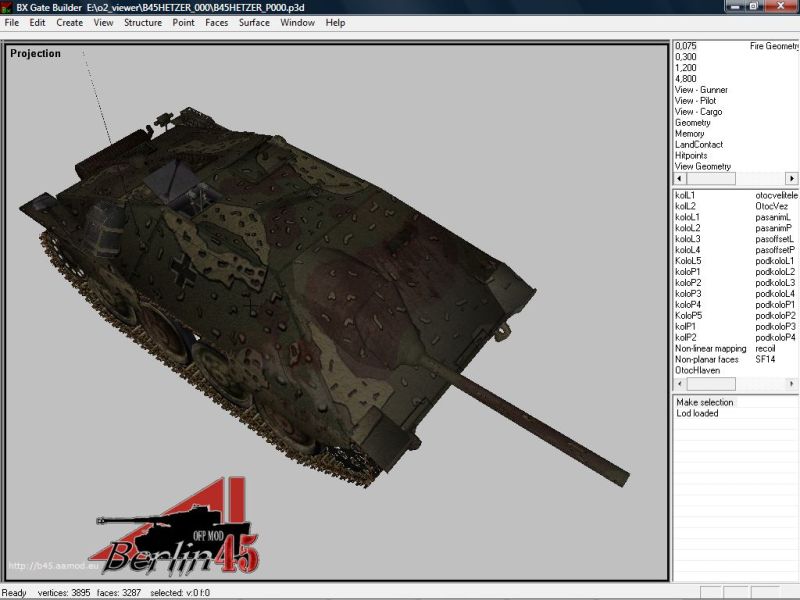Open the Edit menu

[x=37, y=22]
